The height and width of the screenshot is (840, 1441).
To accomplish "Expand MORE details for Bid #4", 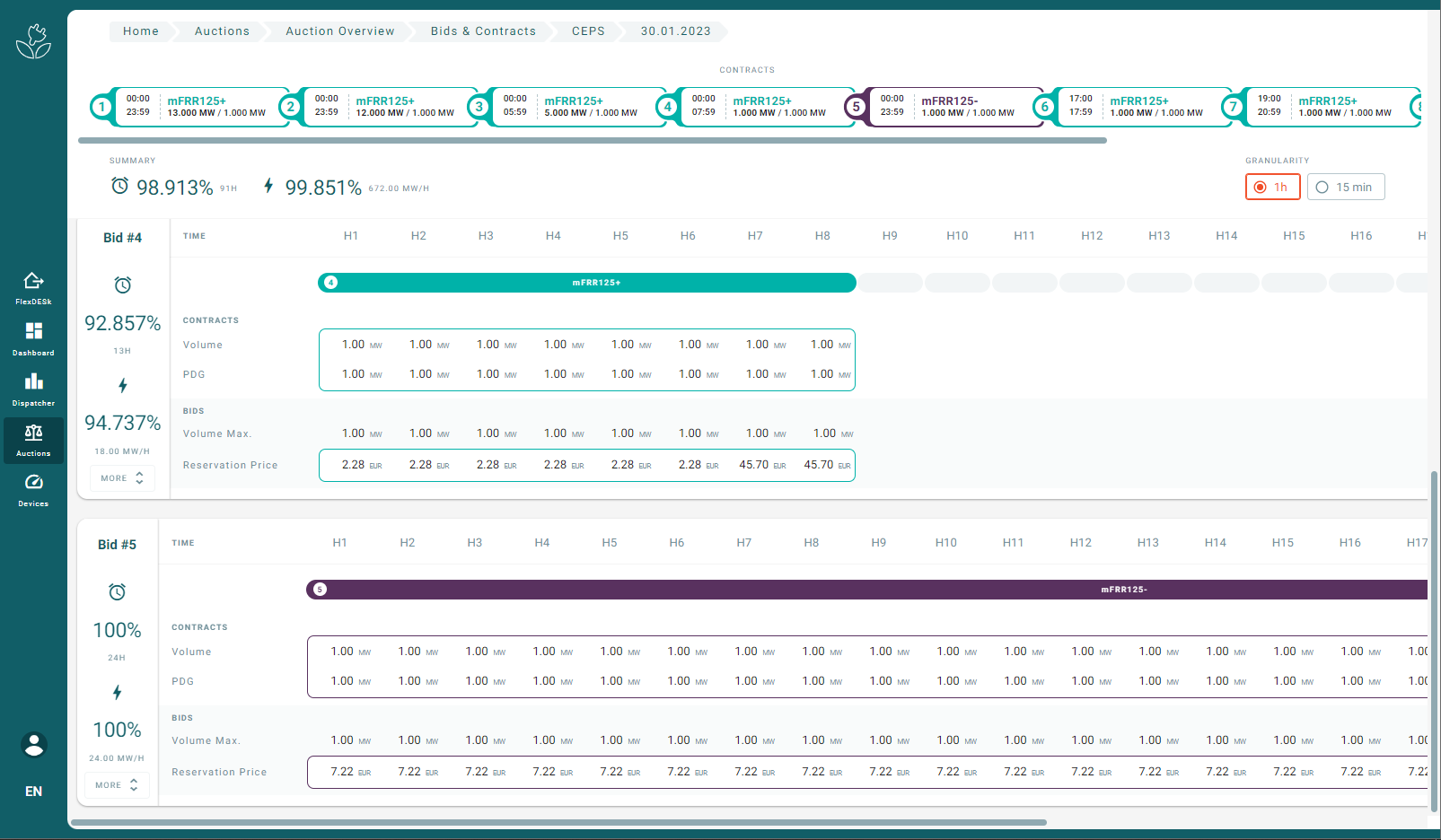I will coord(122,478).
